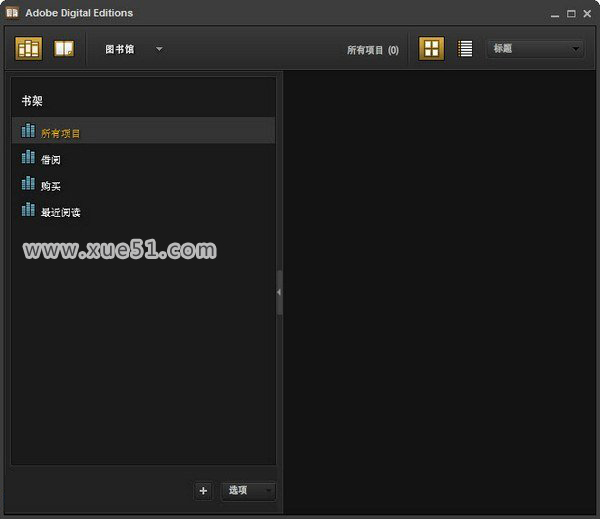Select thumbnail grid view

(x=432, y=49)
